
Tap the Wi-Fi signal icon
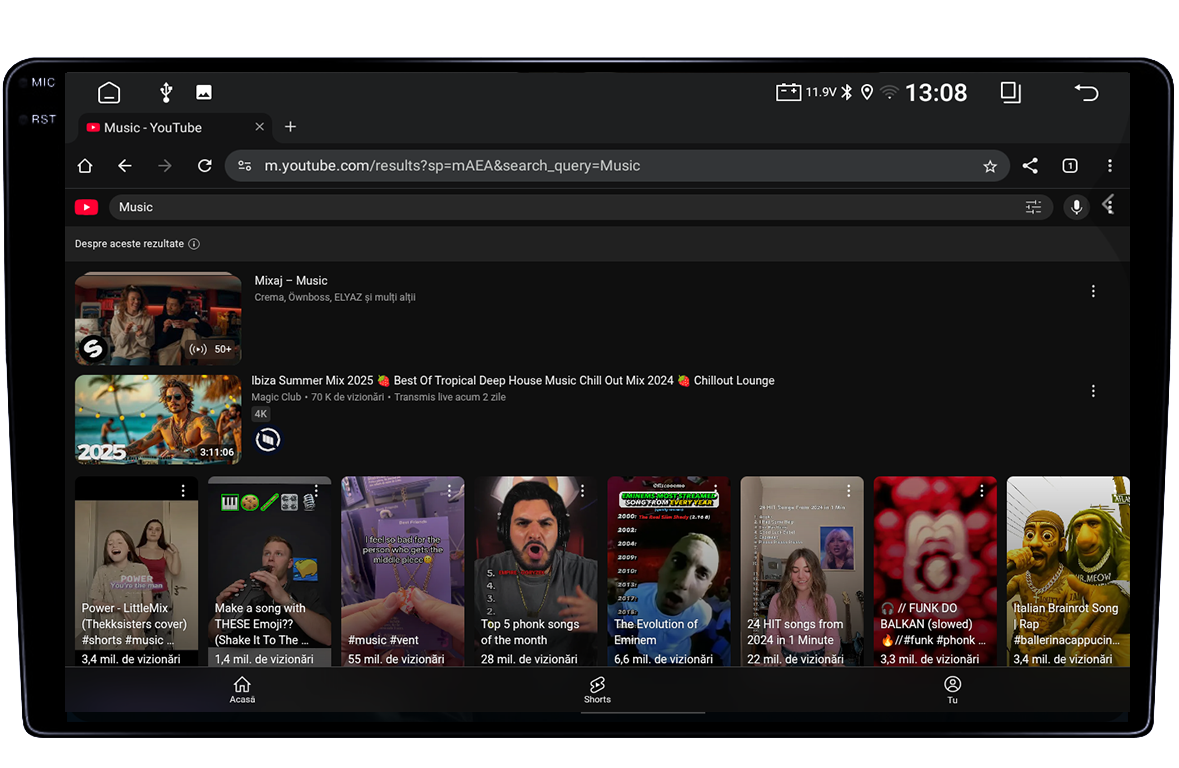[x=889, y=93]
